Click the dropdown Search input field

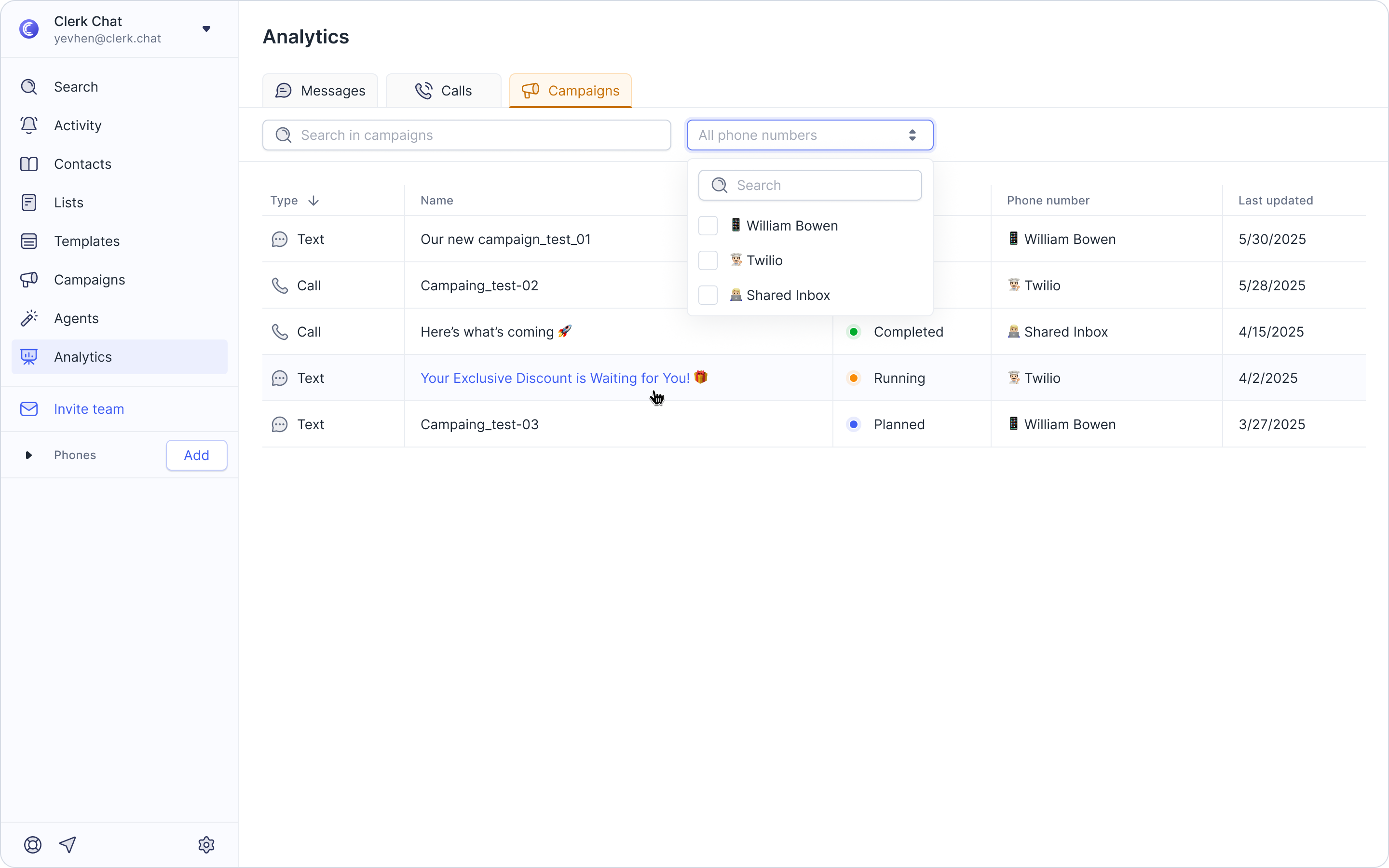(810, 185)
